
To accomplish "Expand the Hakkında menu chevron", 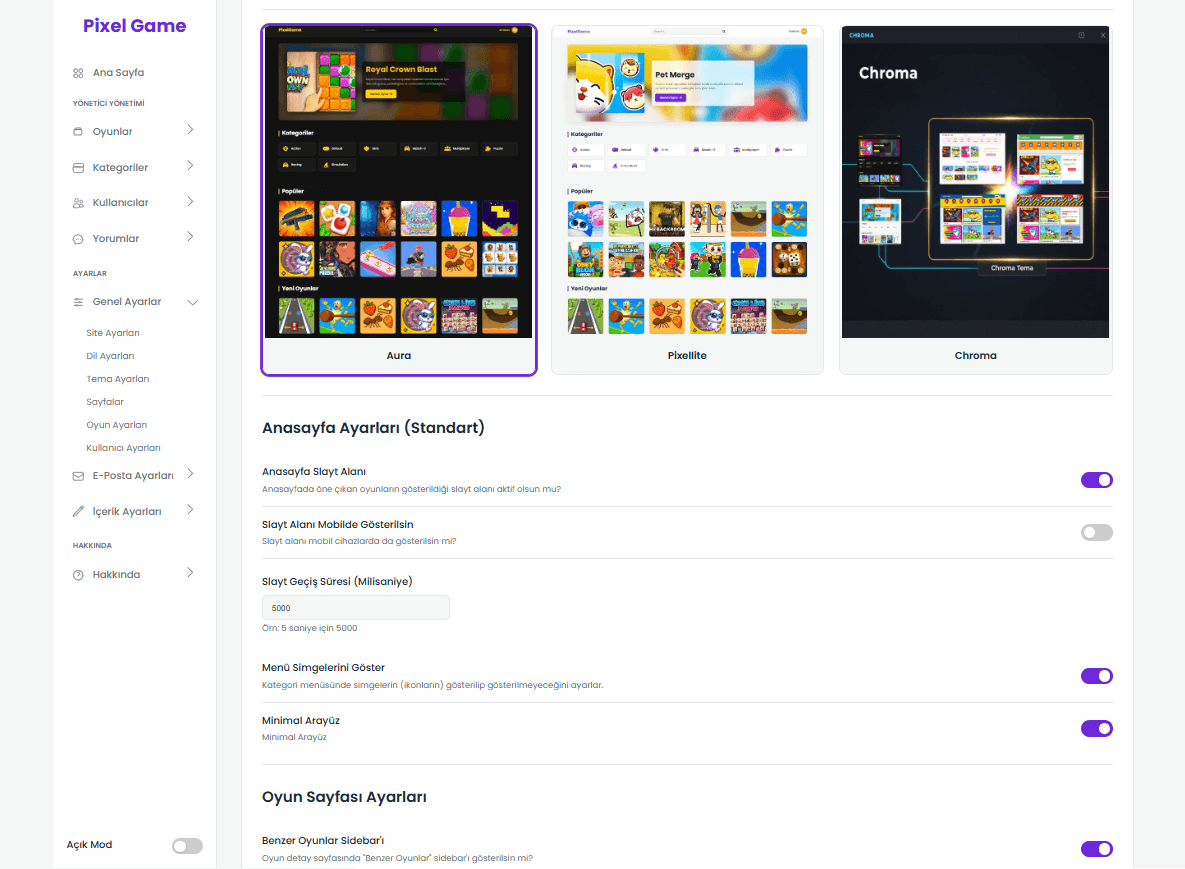I will click(190, 573).
